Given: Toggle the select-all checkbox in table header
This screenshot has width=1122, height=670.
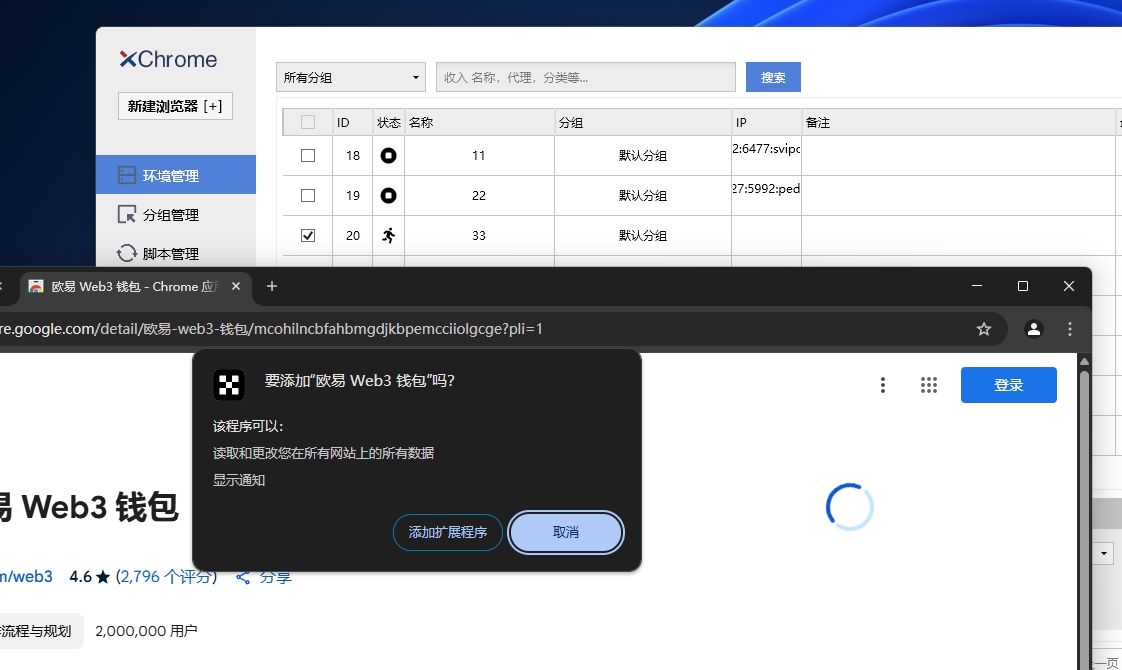Looking at the screenshot, I should pyautogui.click(x=308, y=122).
